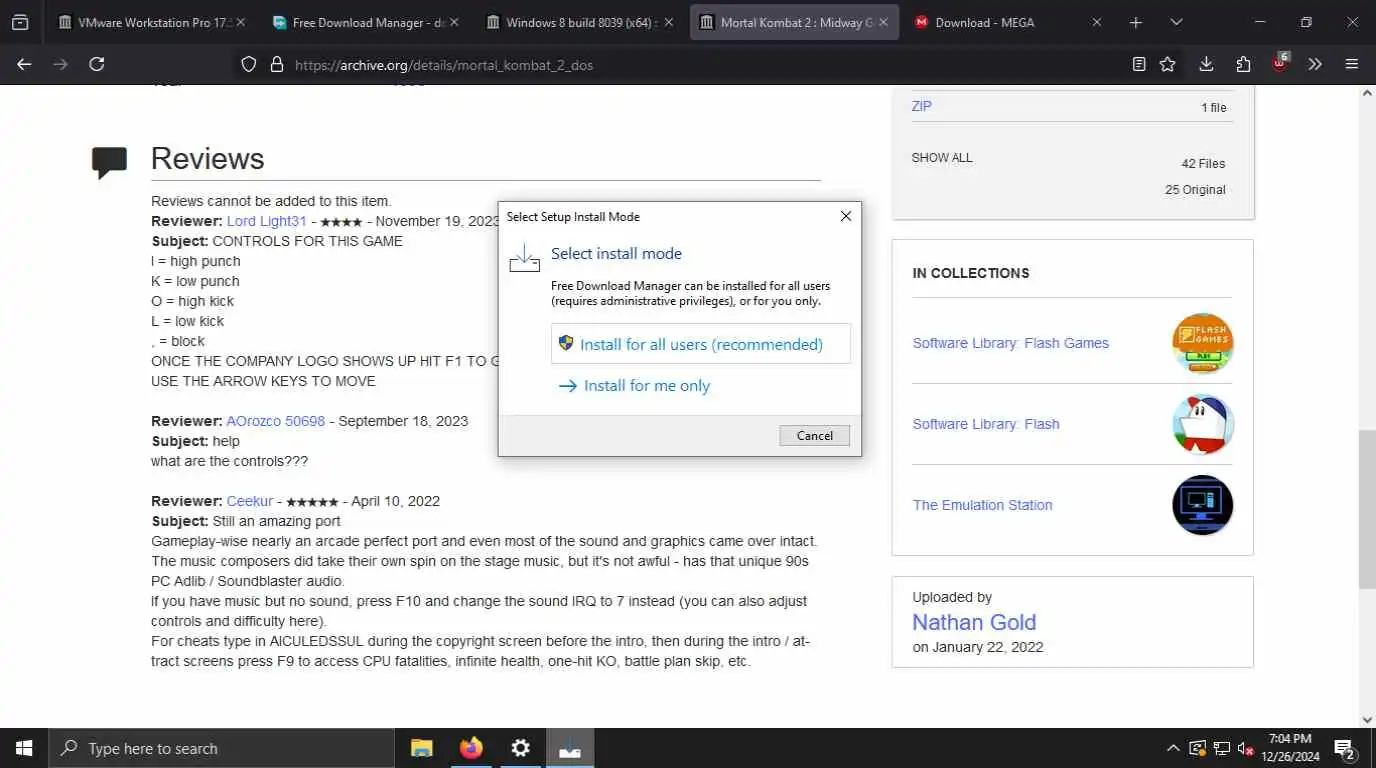Open reviewer Ceekur profile
The height and width of the screenshot is (768, 1376).
pos(250,501)
